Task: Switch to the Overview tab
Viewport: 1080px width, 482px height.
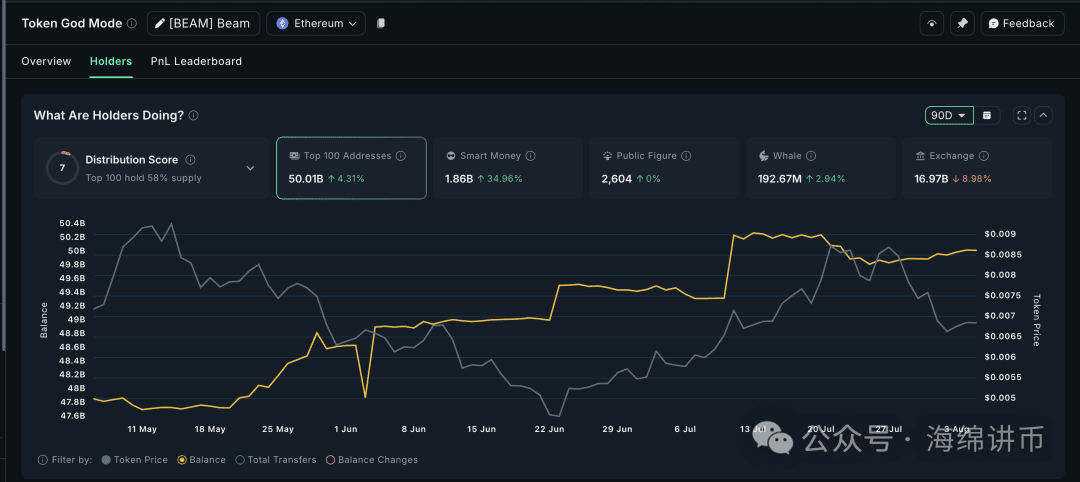Action: pos(46,61)
